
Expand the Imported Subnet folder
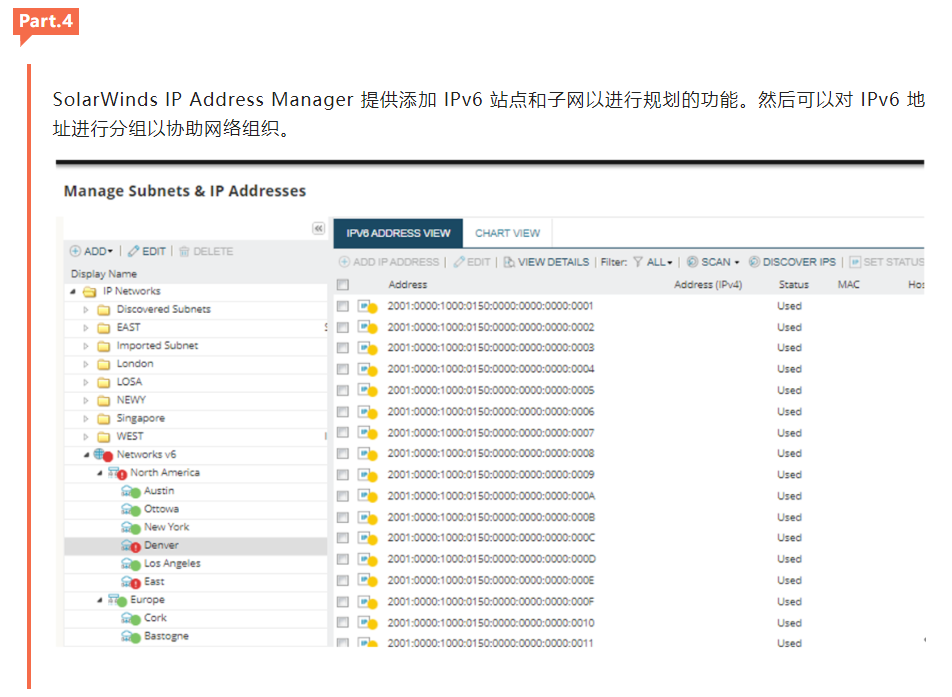click(x=86, y=346)
